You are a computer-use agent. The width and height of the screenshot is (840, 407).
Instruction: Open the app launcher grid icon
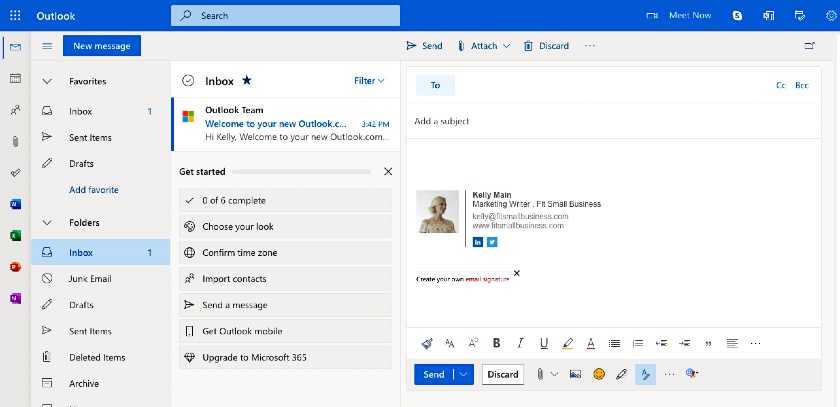tap(15, 16)
